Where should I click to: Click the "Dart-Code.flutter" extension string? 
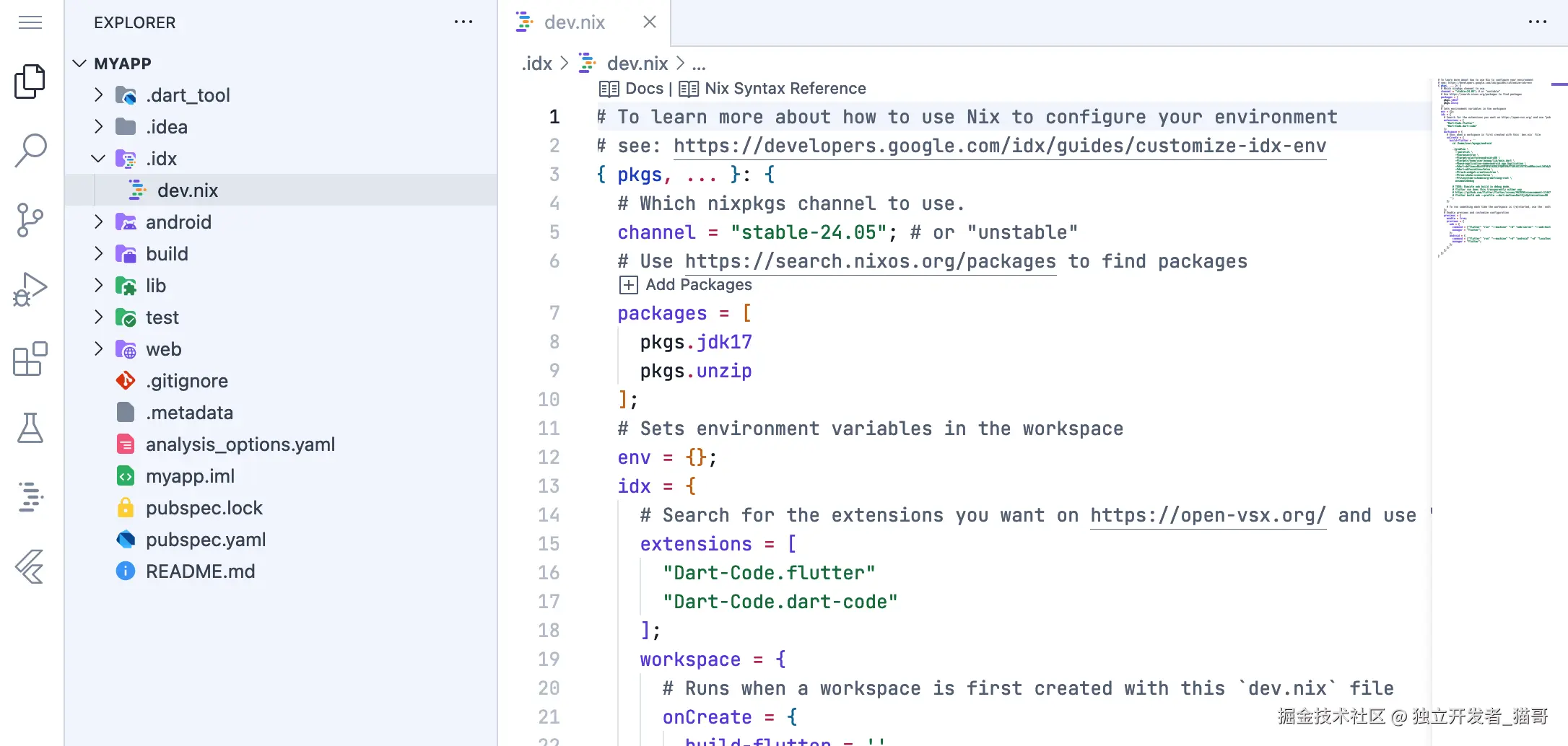(x=769, y=574)
